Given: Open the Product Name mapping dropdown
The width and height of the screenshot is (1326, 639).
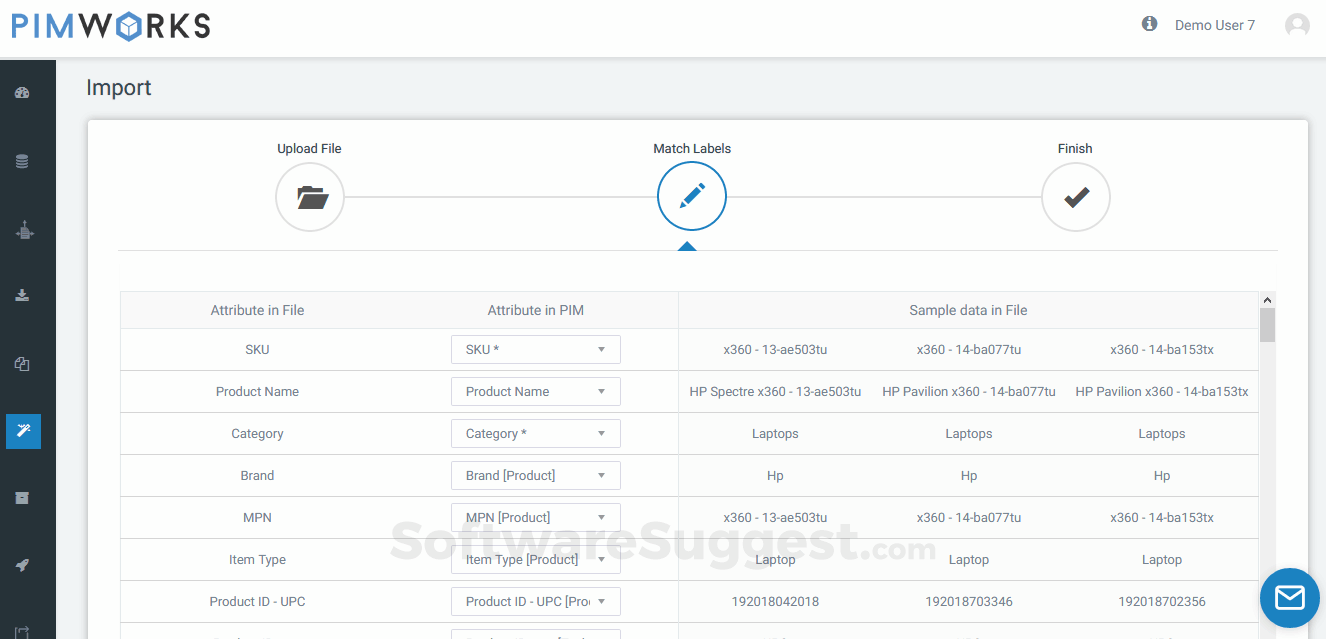Looking at the screenshot, I should [535, 391].
